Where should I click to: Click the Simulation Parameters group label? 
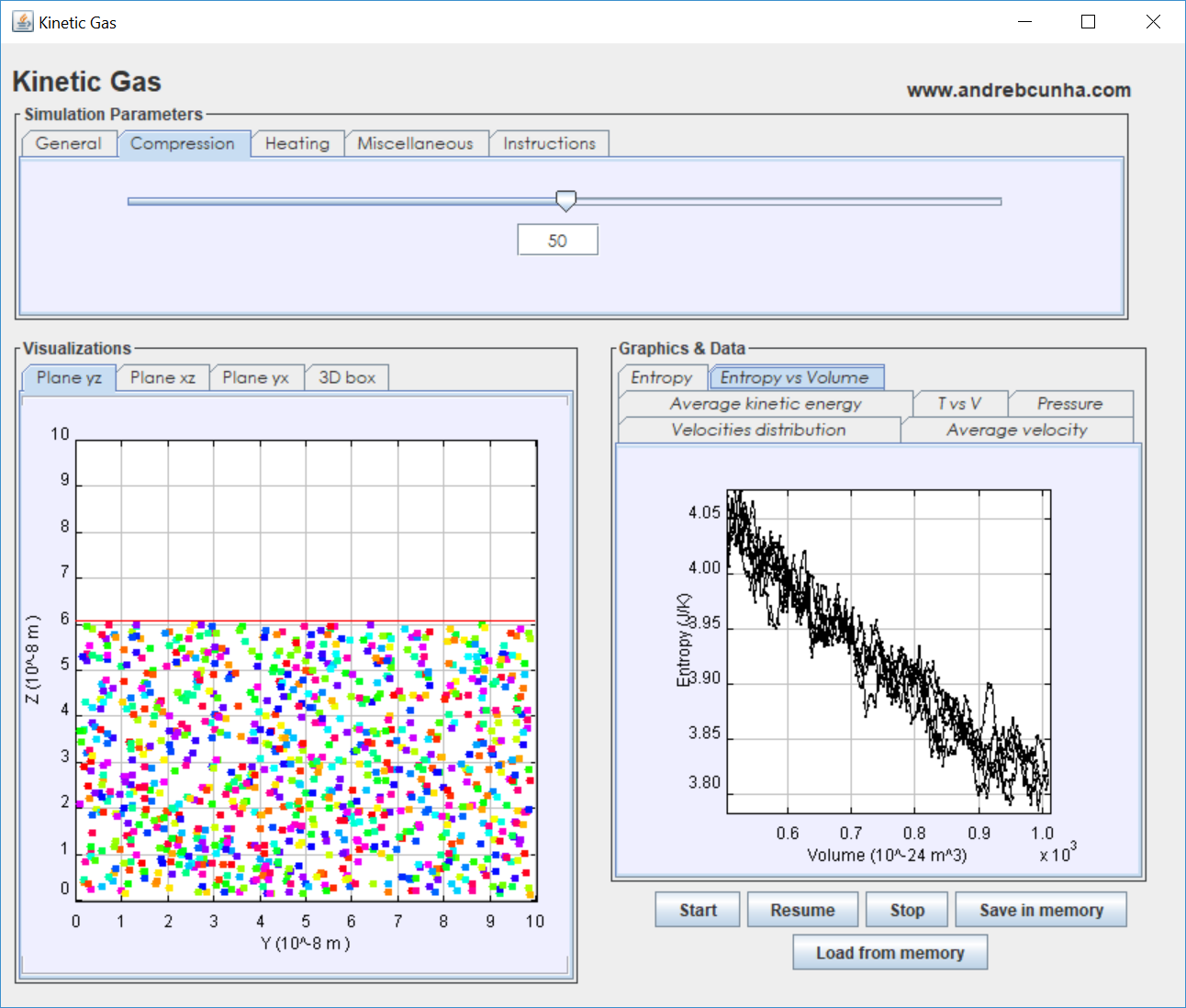click(113, 115)
